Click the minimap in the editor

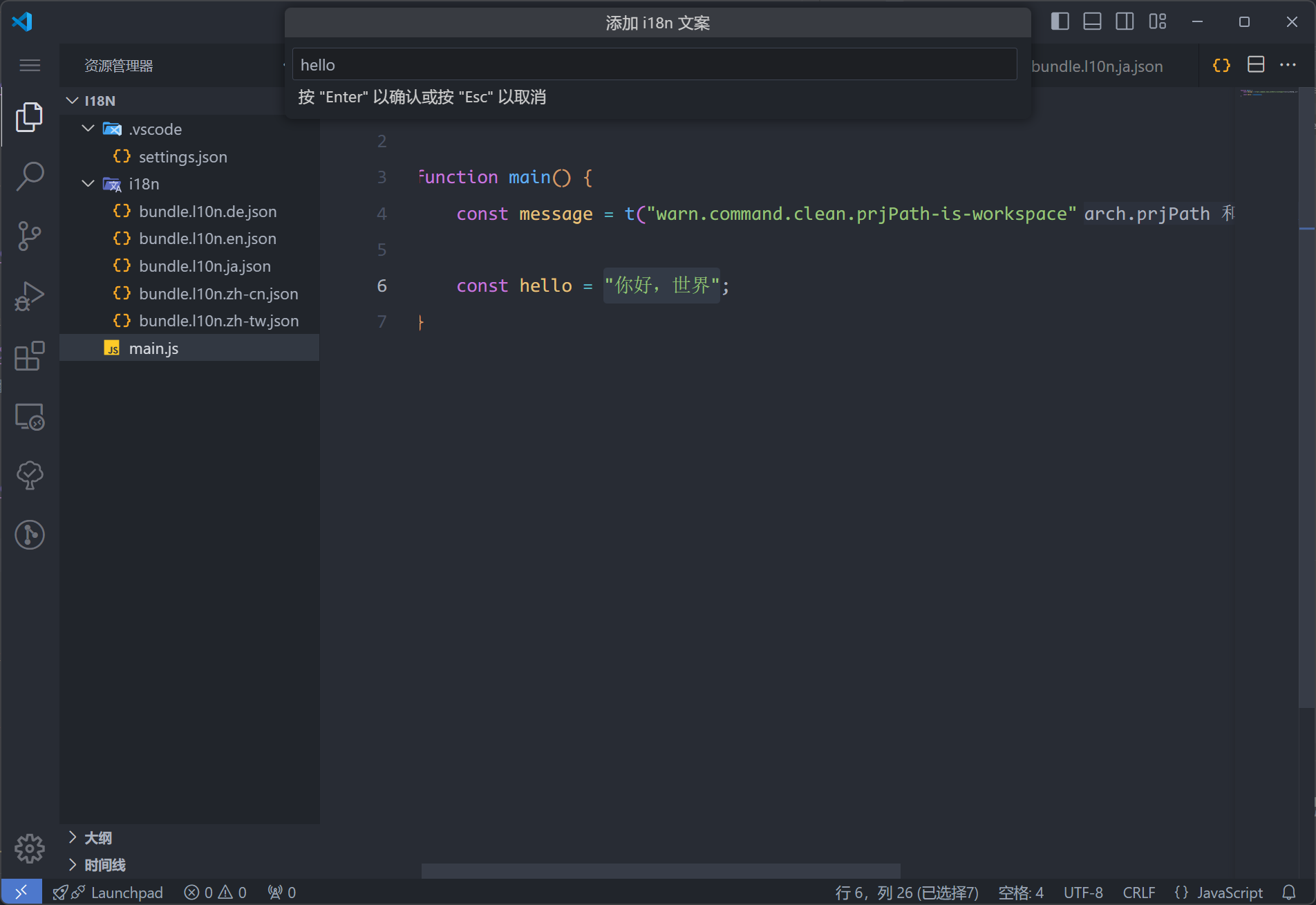coord(1268,93)
